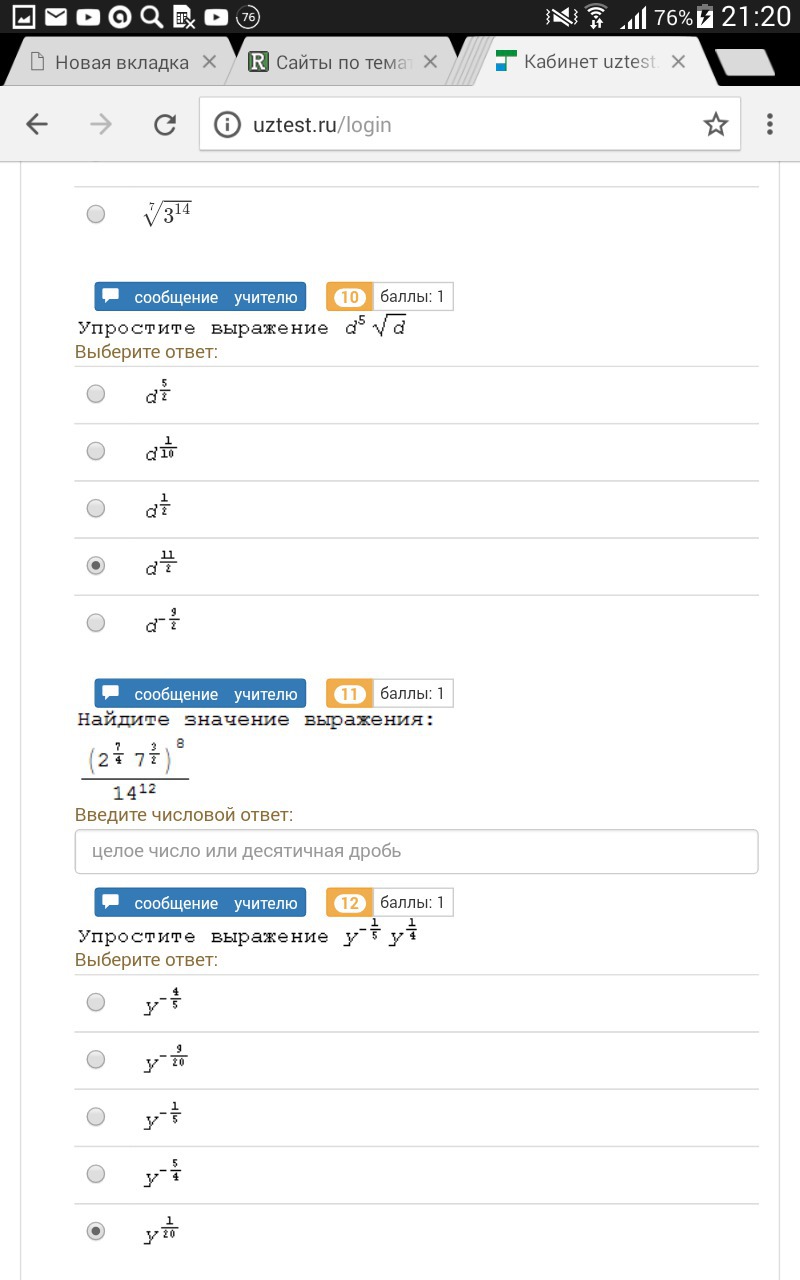
Task: Go back to the previous page
Action: coord(37,124)
